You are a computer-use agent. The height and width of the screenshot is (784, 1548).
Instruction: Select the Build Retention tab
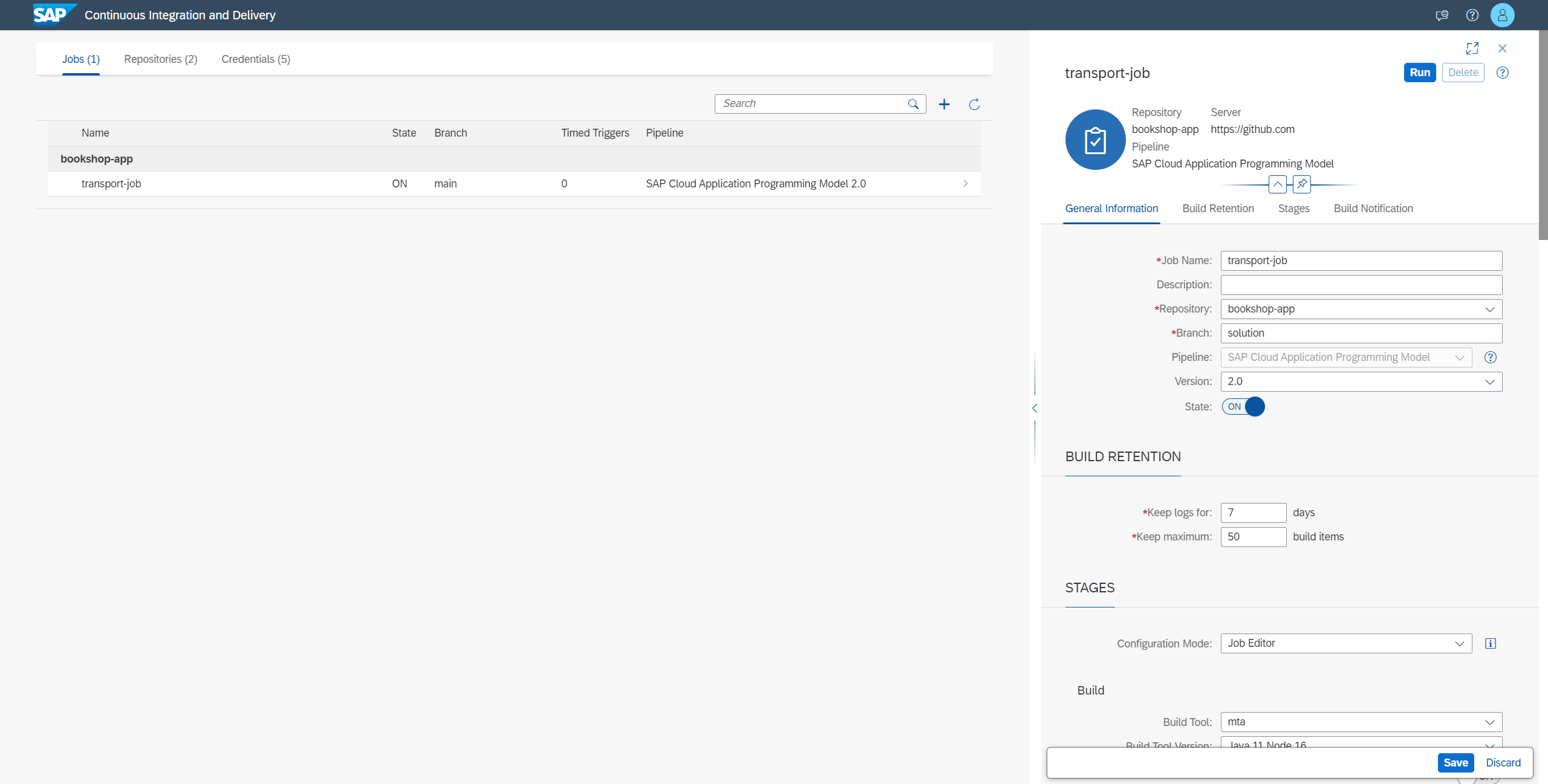pos(1218,209)
